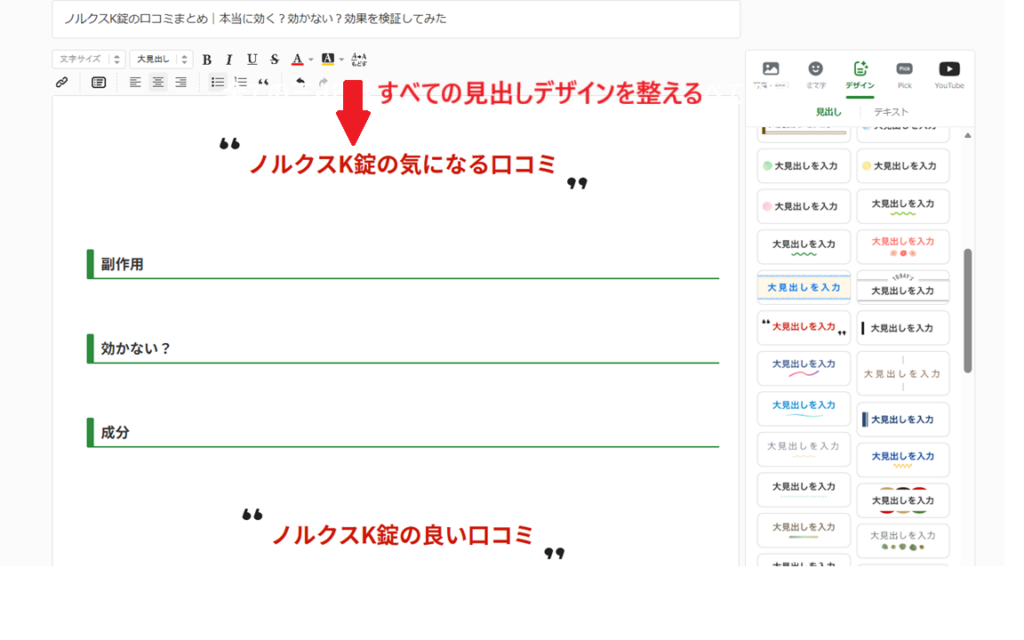
Task: Select the heading design with black left bar
Action: [902, 328]
